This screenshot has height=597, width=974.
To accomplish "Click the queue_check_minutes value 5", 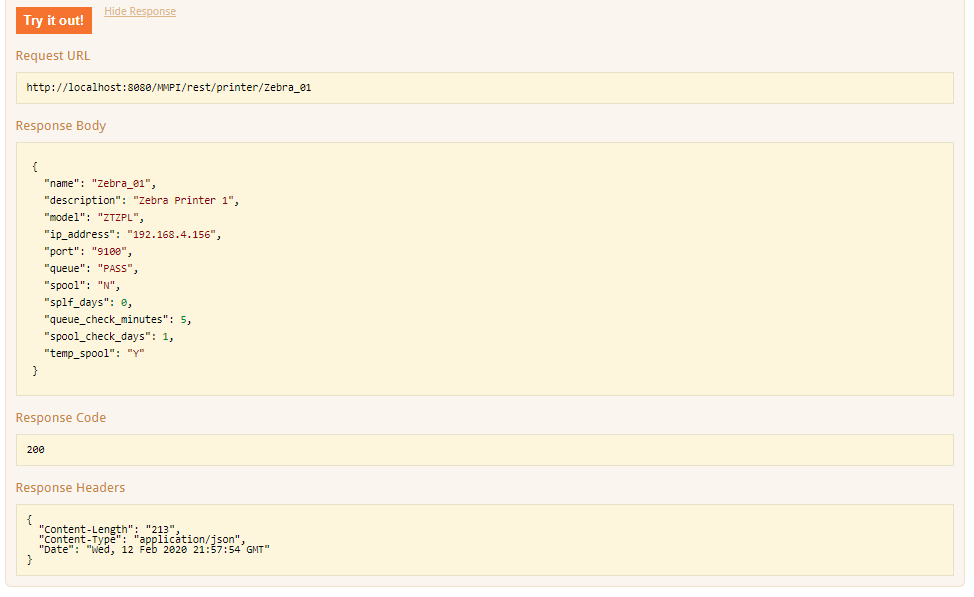I will click(x=184, y=319).
